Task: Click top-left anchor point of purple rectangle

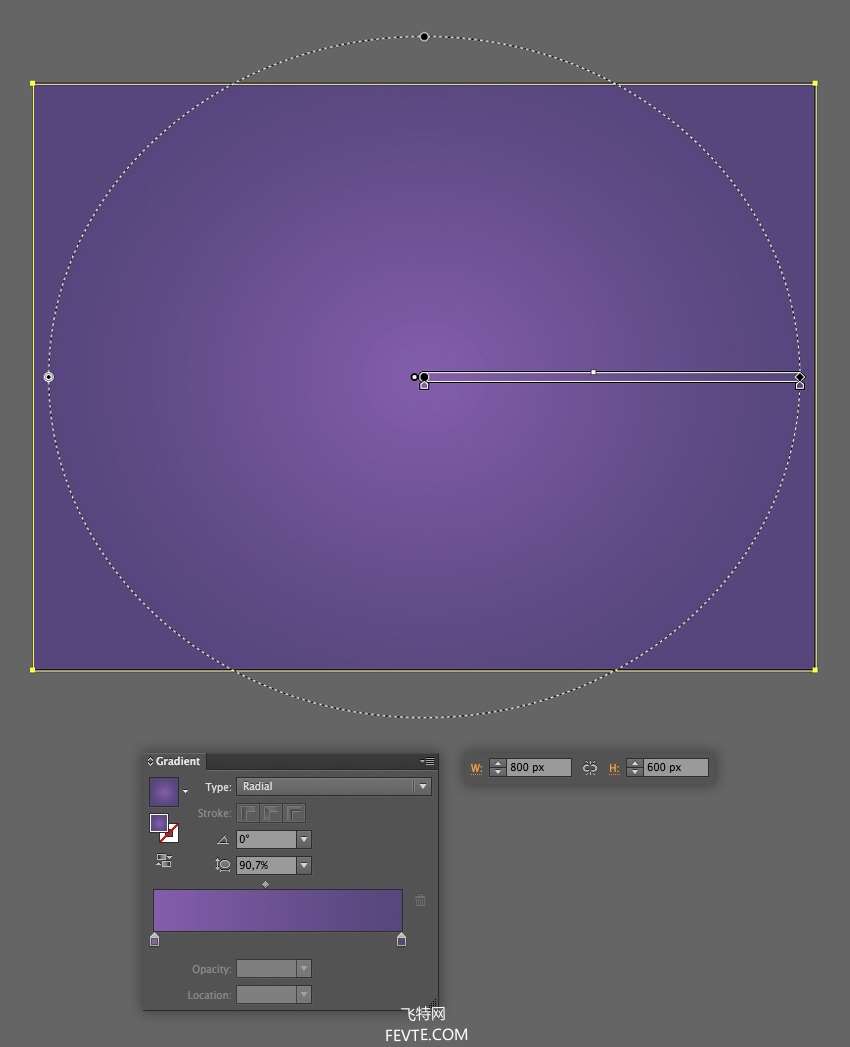Action: click(33, 83)
